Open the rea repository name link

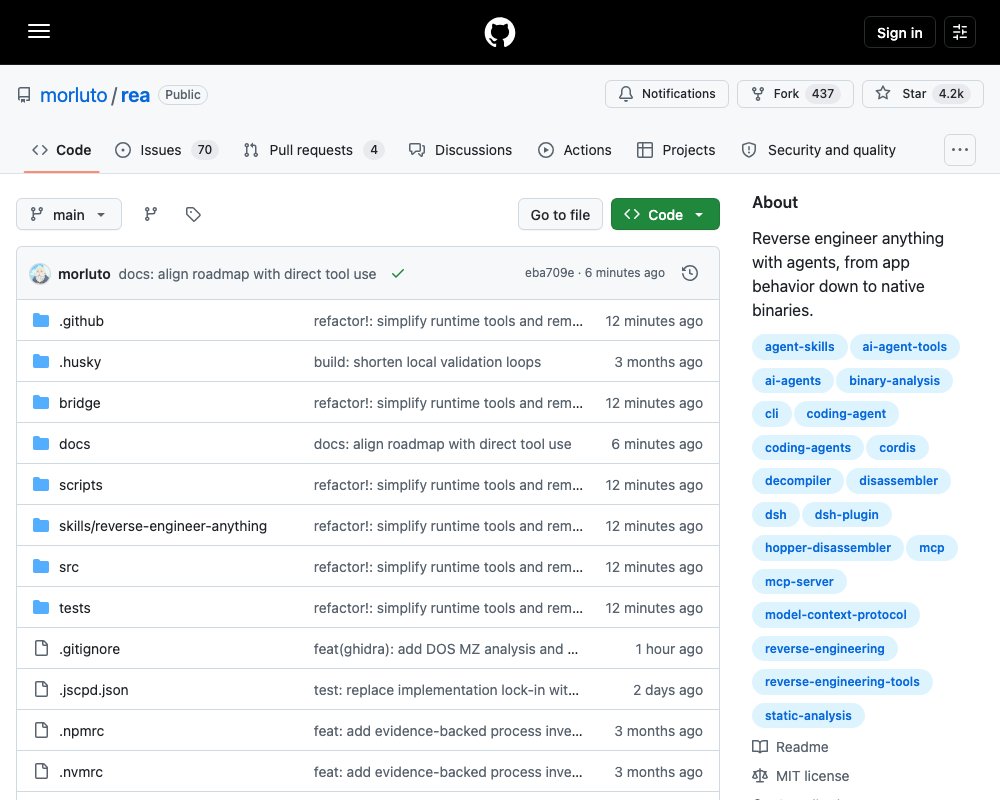[x=135, y=95]
